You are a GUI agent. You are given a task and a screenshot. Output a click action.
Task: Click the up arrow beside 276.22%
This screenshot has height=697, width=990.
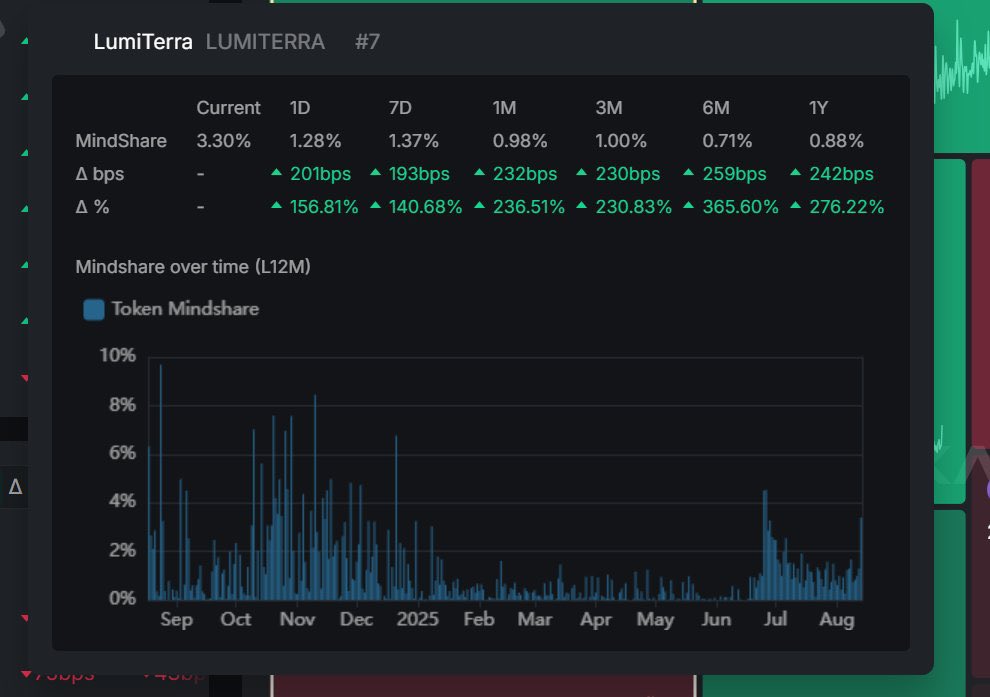click(796, 205)
